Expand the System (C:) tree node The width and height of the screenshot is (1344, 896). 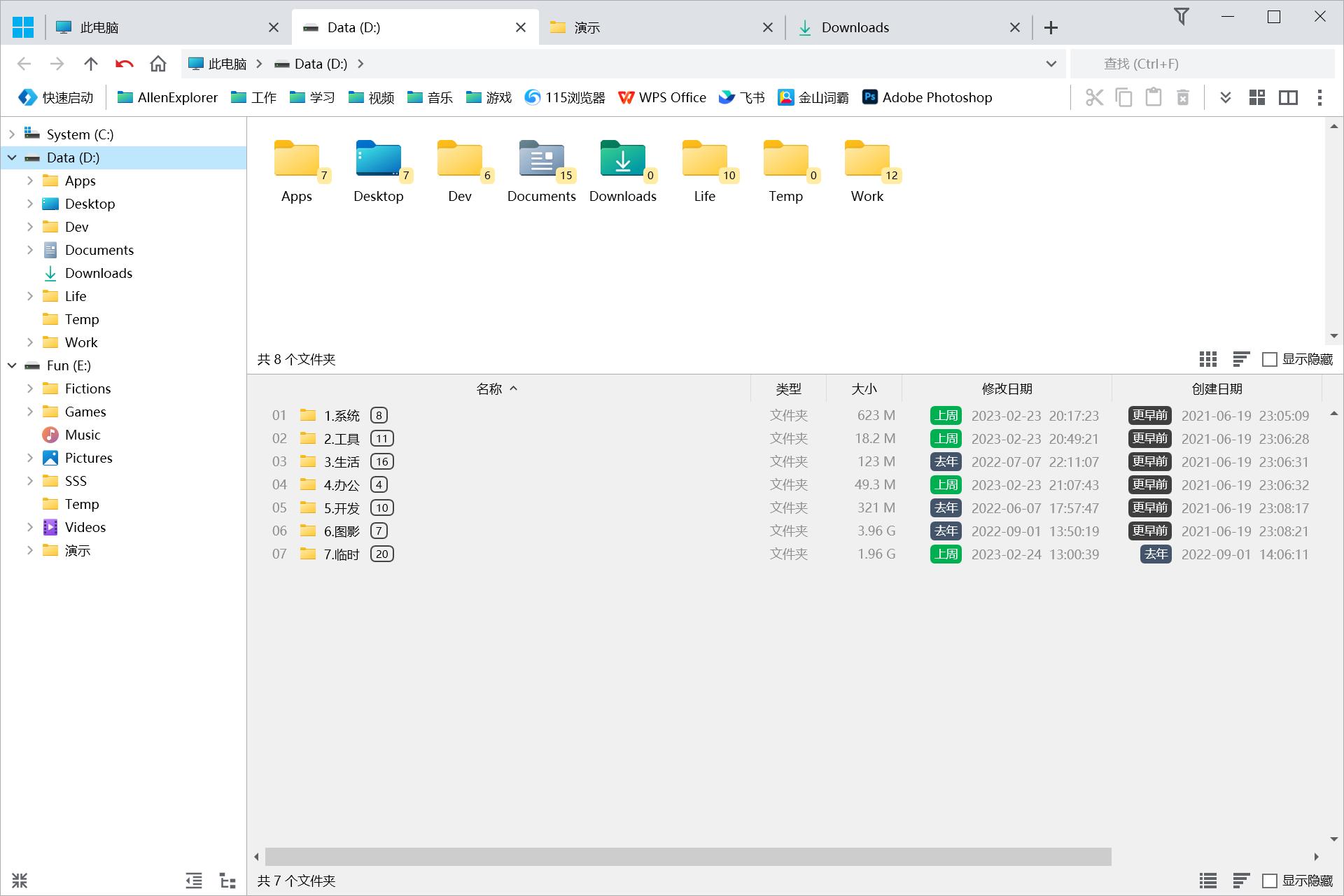coord(12,134)
